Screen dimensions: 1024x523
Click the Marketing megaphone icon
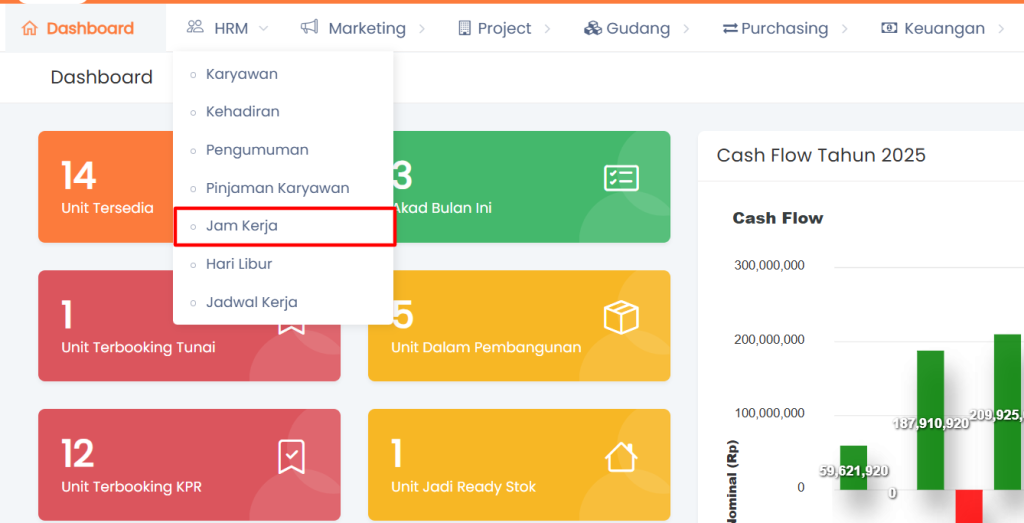click(310, 28)
